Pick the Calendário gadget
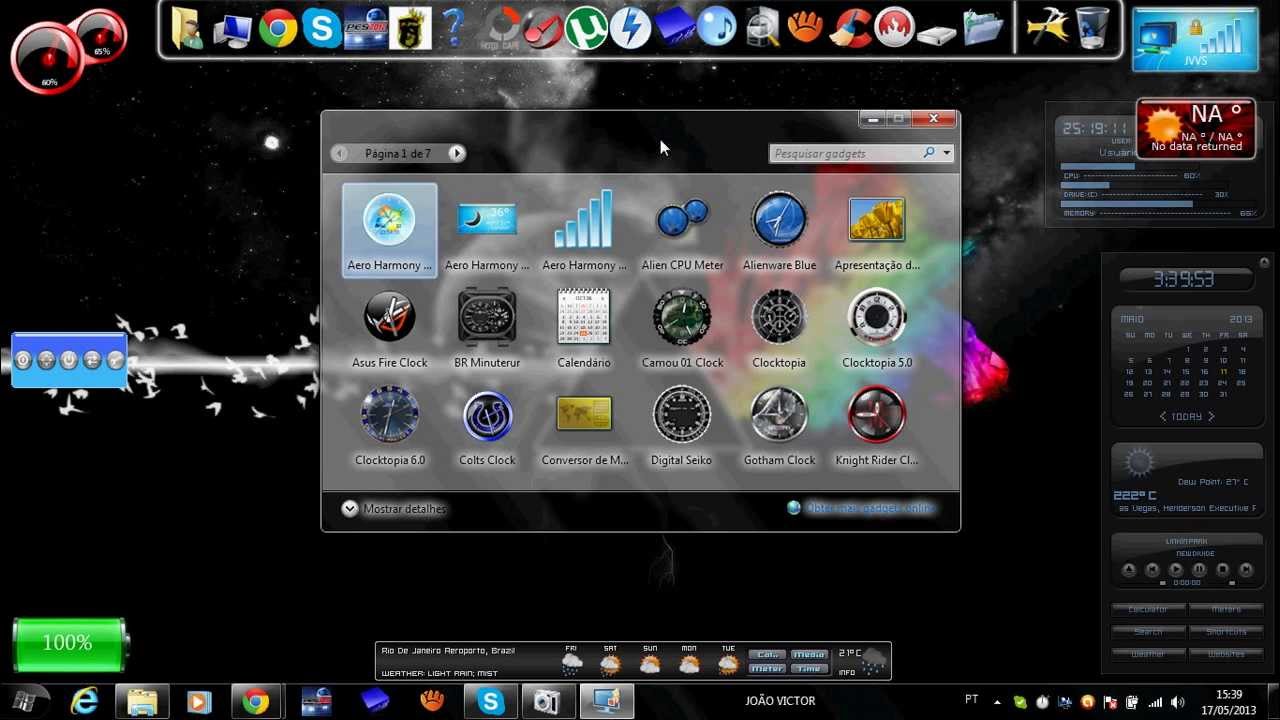Screen dimensions: 1280x720 point(584,329)
